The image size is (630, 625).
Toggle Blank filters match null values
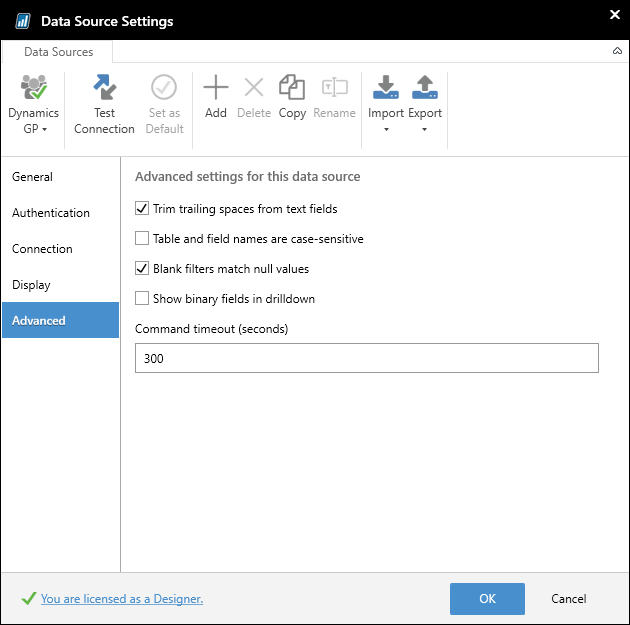(x=142, y=269)
